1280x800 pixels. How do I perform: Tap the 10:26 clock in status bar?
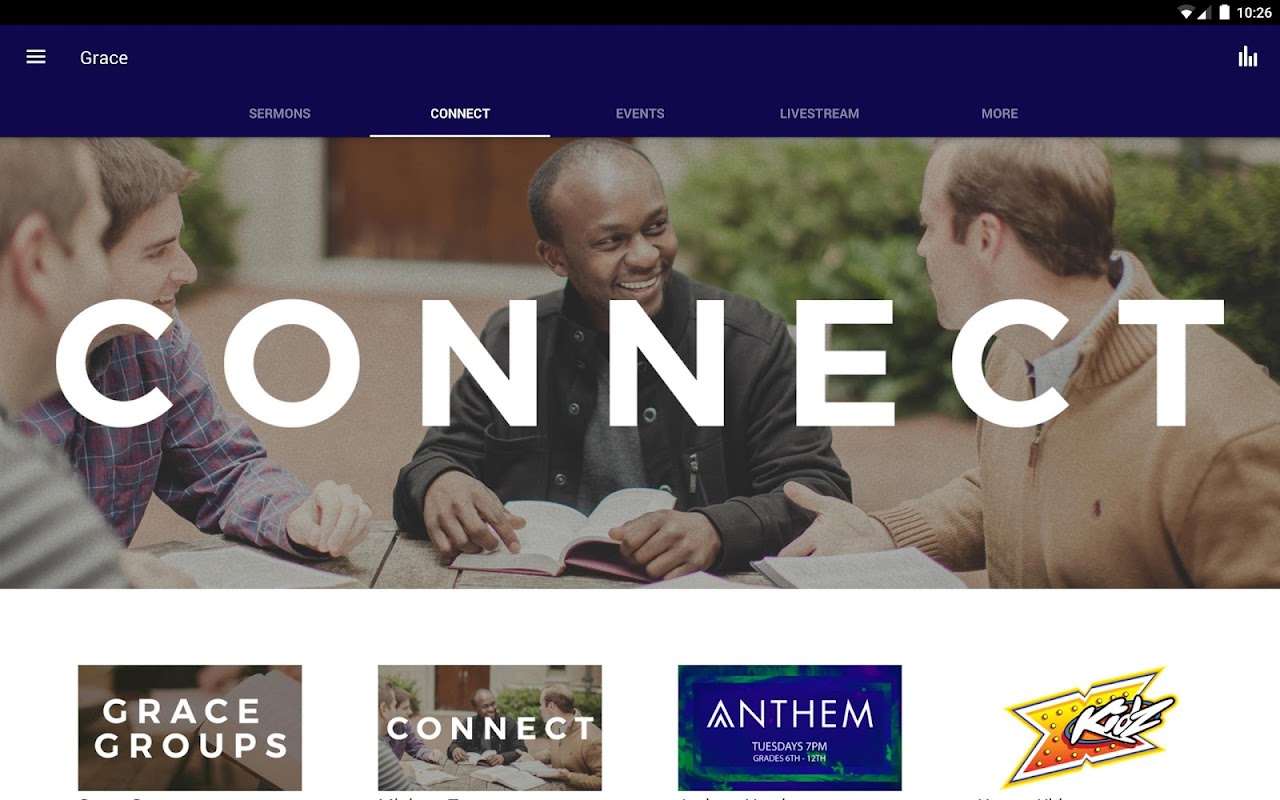click(1254, 12)
